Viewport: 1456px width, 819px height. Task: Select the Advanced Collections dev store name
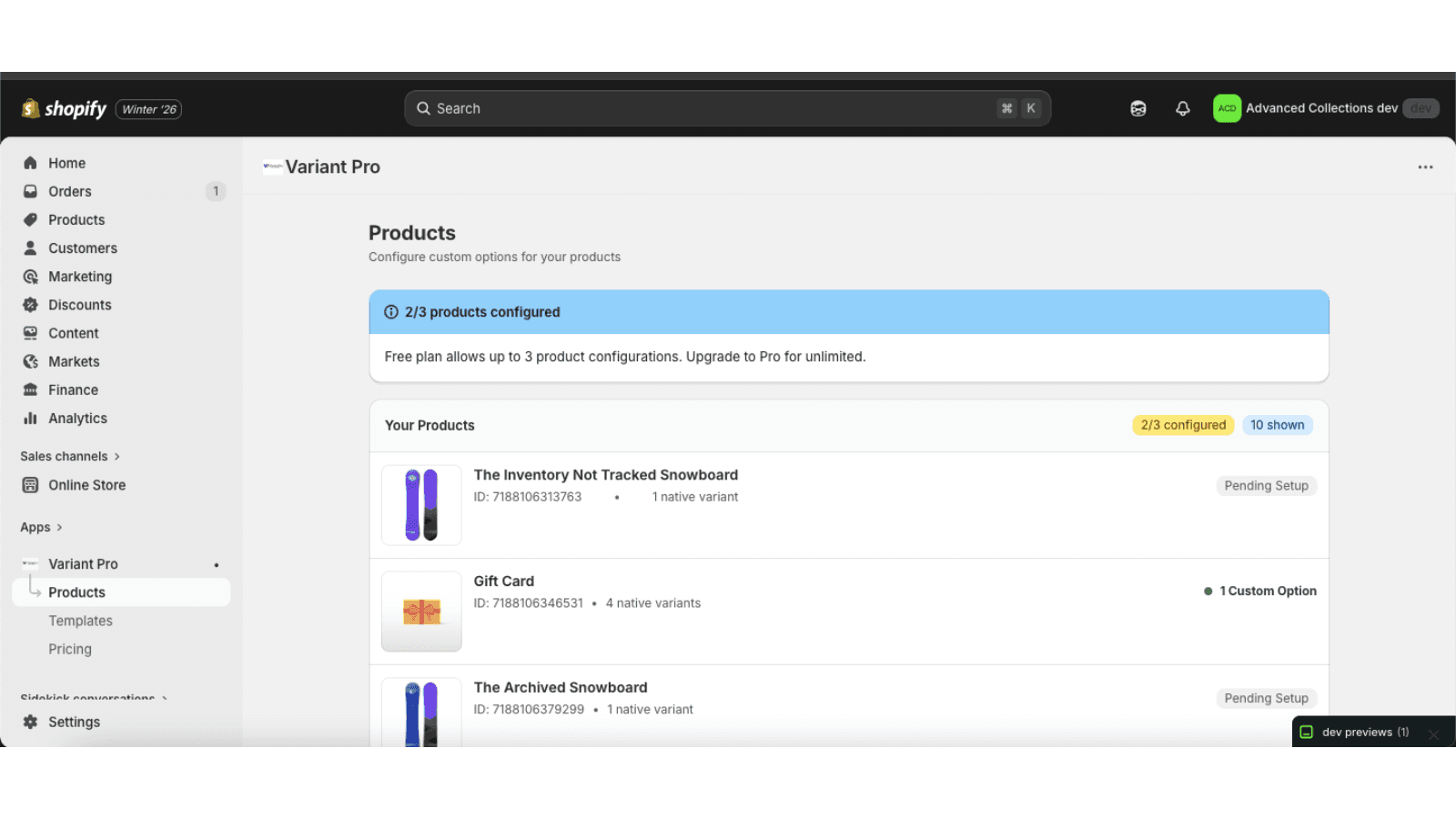coord(1321,108)
